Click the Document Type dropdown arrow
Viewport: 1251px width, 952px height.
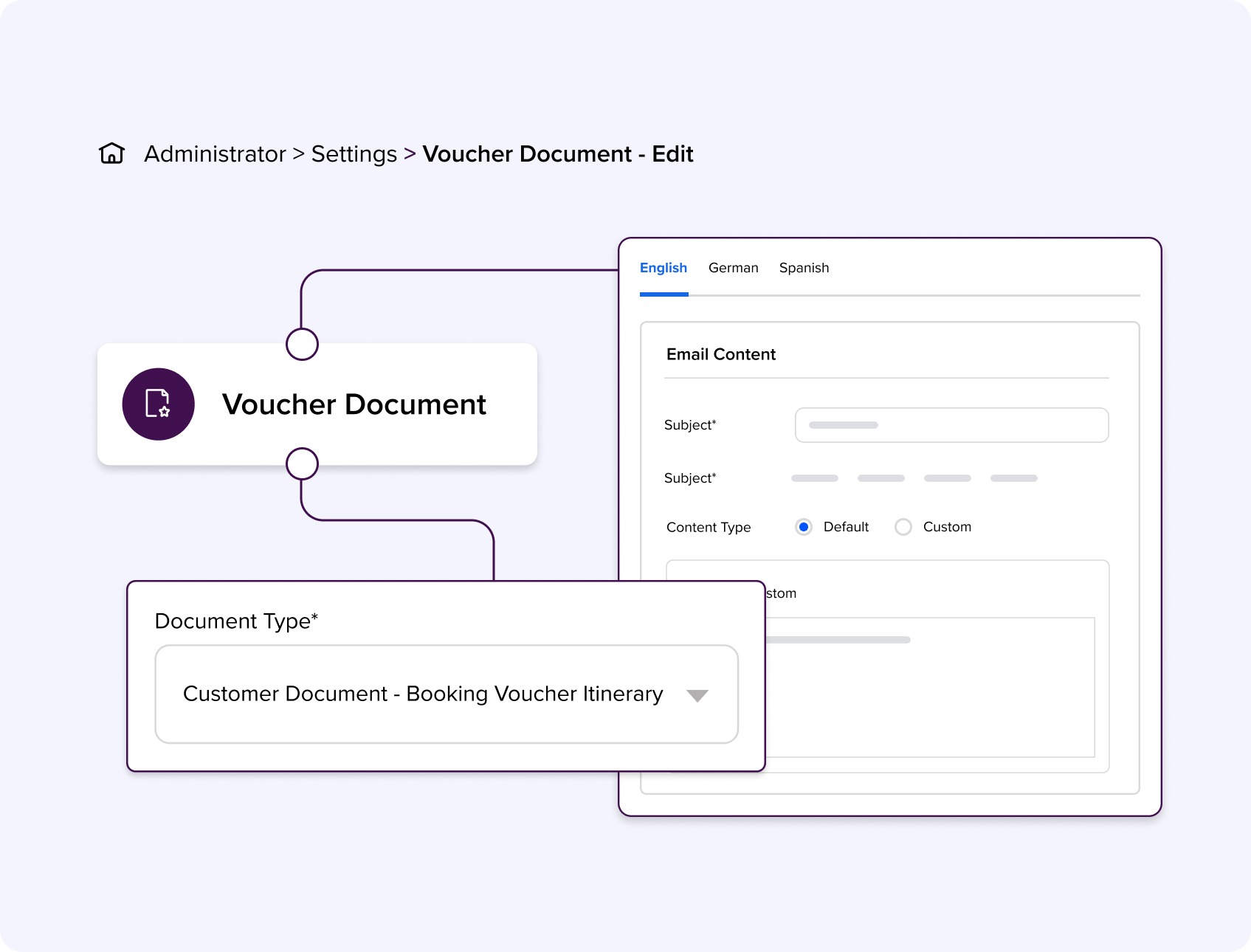coord(697,695)
